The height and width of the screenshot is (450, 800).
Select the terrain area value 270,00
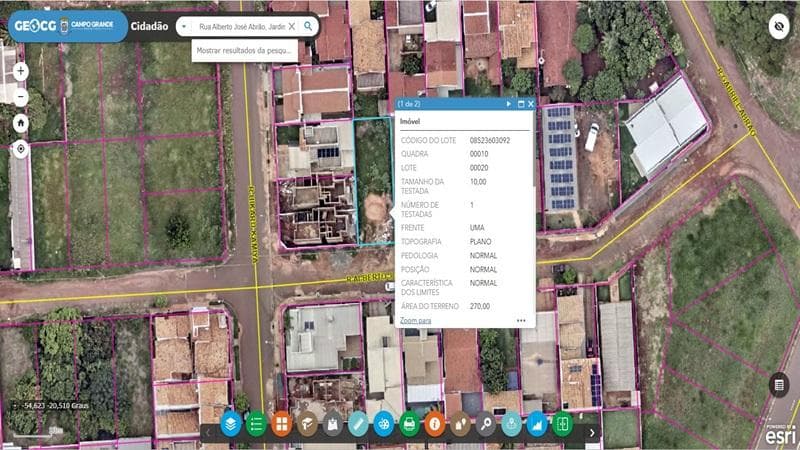coord(480,306)
